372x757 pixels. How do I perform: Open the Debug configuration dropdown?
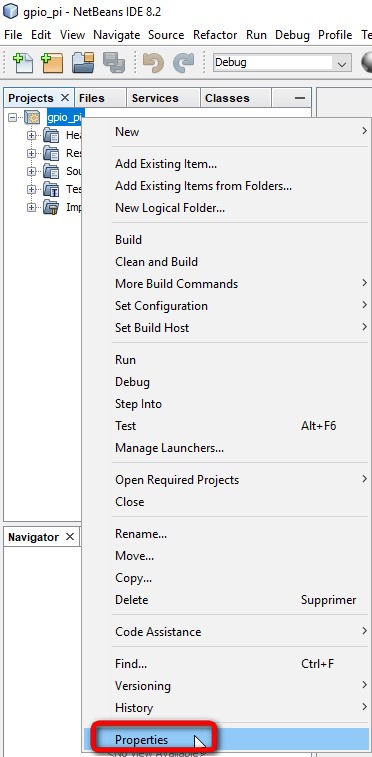click(342, 63)
